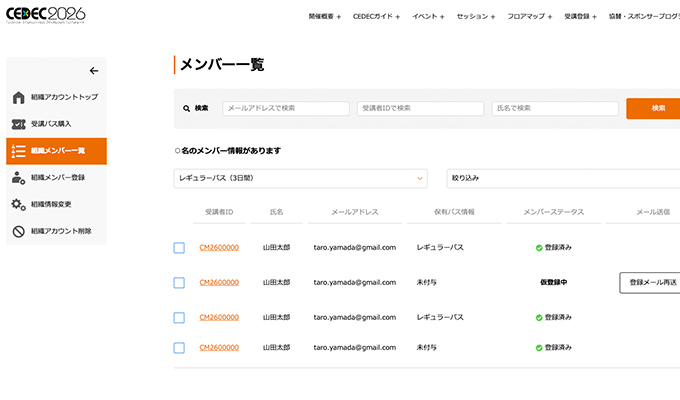Click the 氏名 column header

(276, 212)
